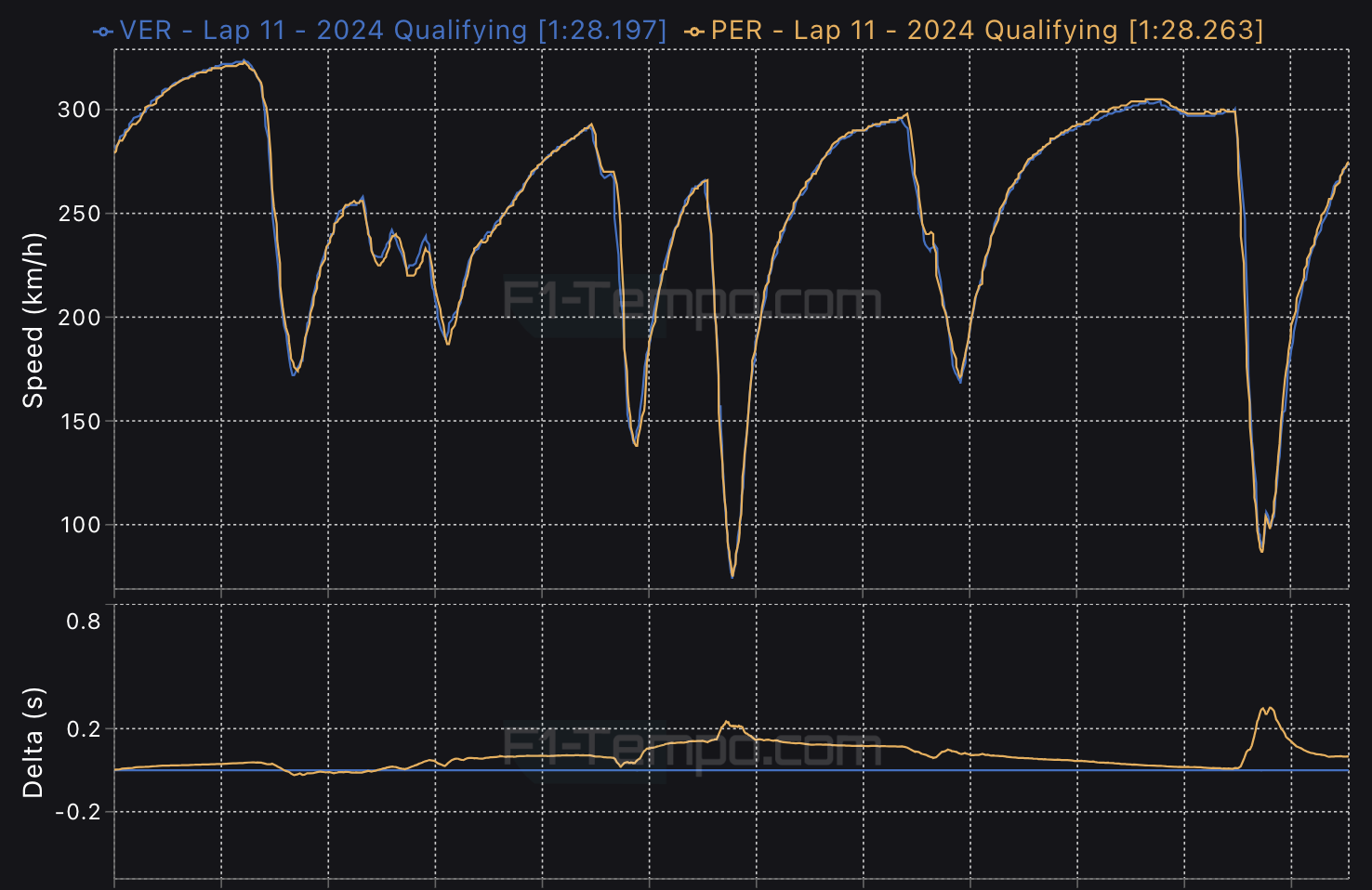Image resolution: width=1372 pixels, height=890 pixels.
Task: Select the 200 speed axis tick label
Action: (x=79, y=318)
